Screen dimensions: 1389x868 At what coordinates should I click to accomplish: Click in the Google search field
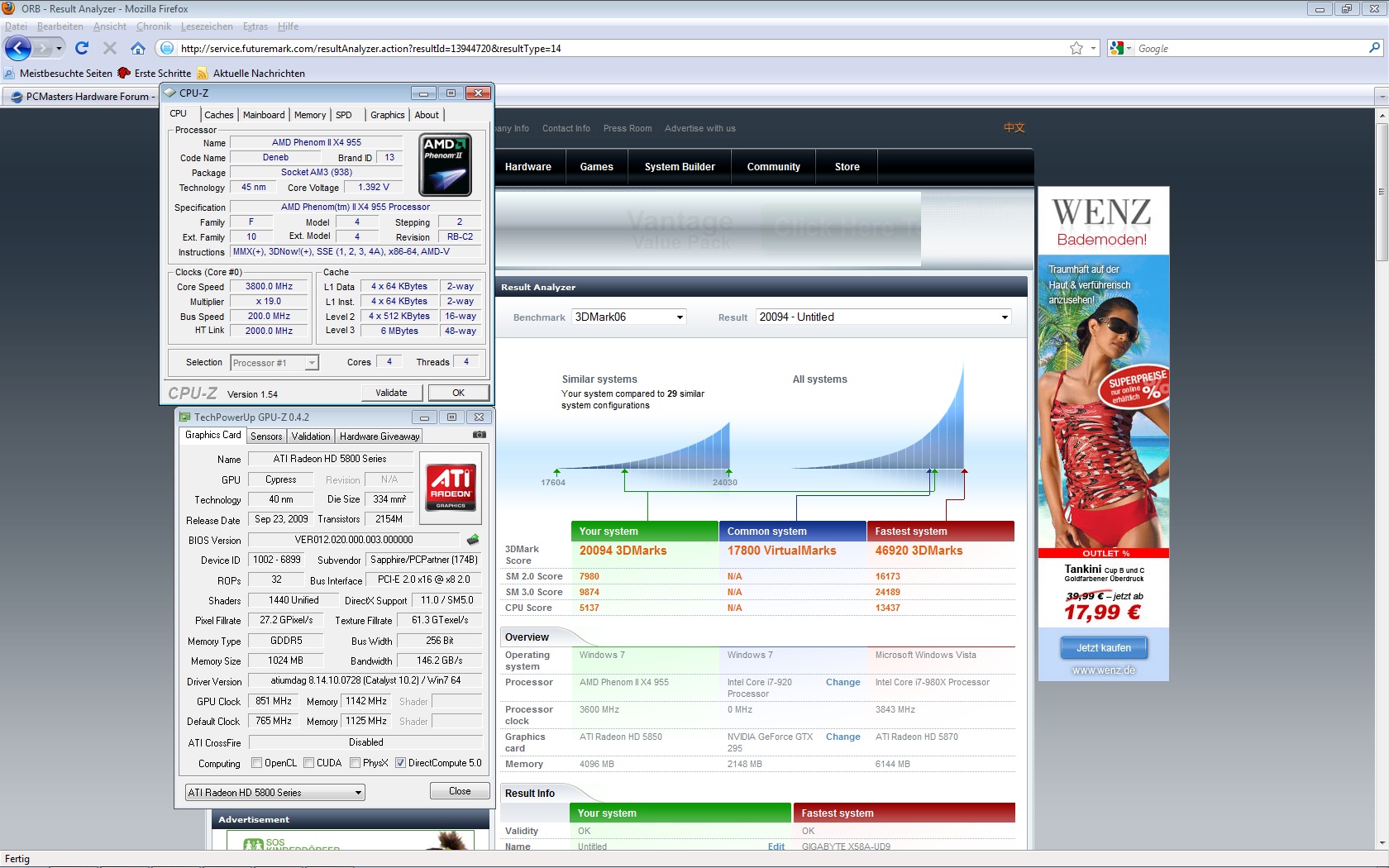[x=1250, y=48]
